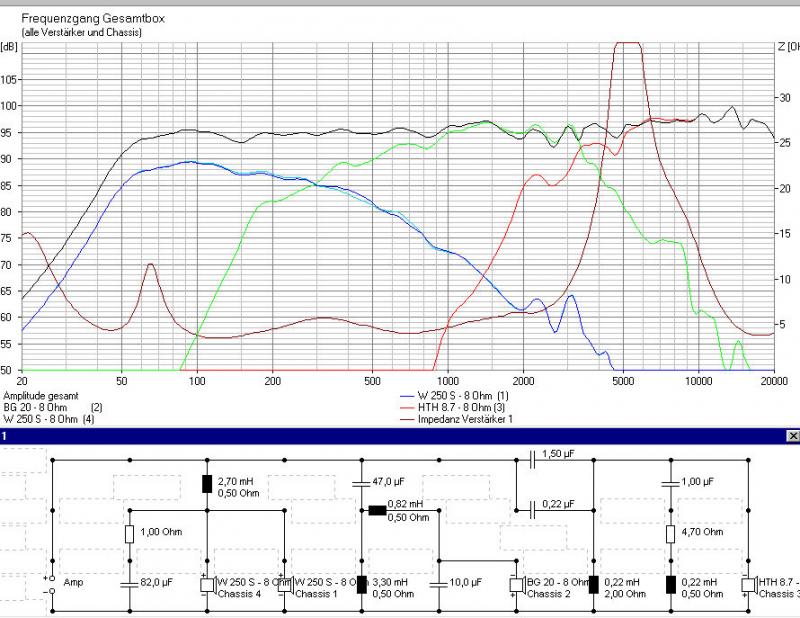This screenshot has width=800, height=618.
Task: Select the 0,22 mH 2,00 Ohm inductor symbol
Action: (593, 585)
